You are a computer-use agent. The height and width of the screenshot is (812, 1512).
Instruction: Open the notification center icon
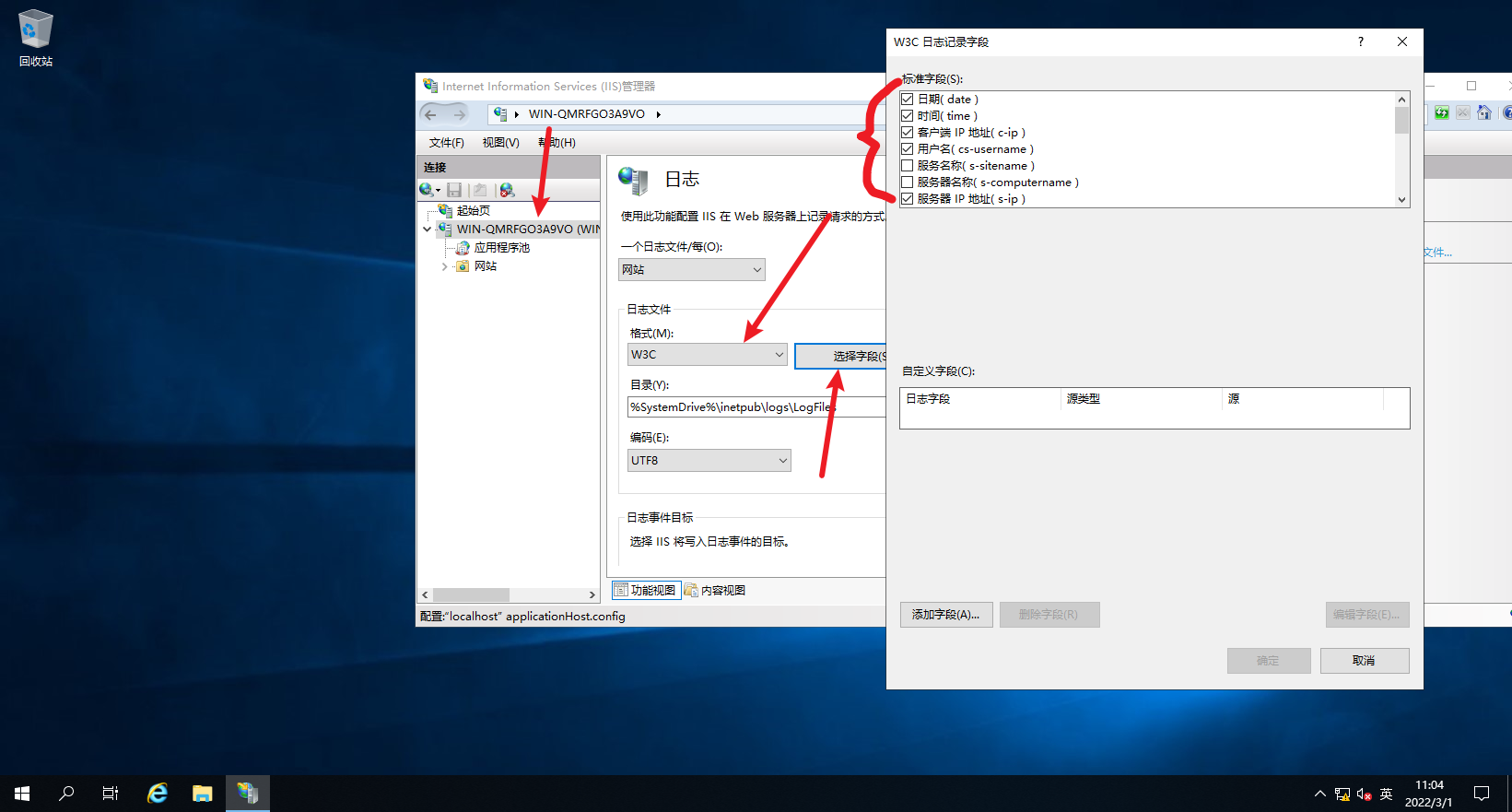tap(1482, 794)
